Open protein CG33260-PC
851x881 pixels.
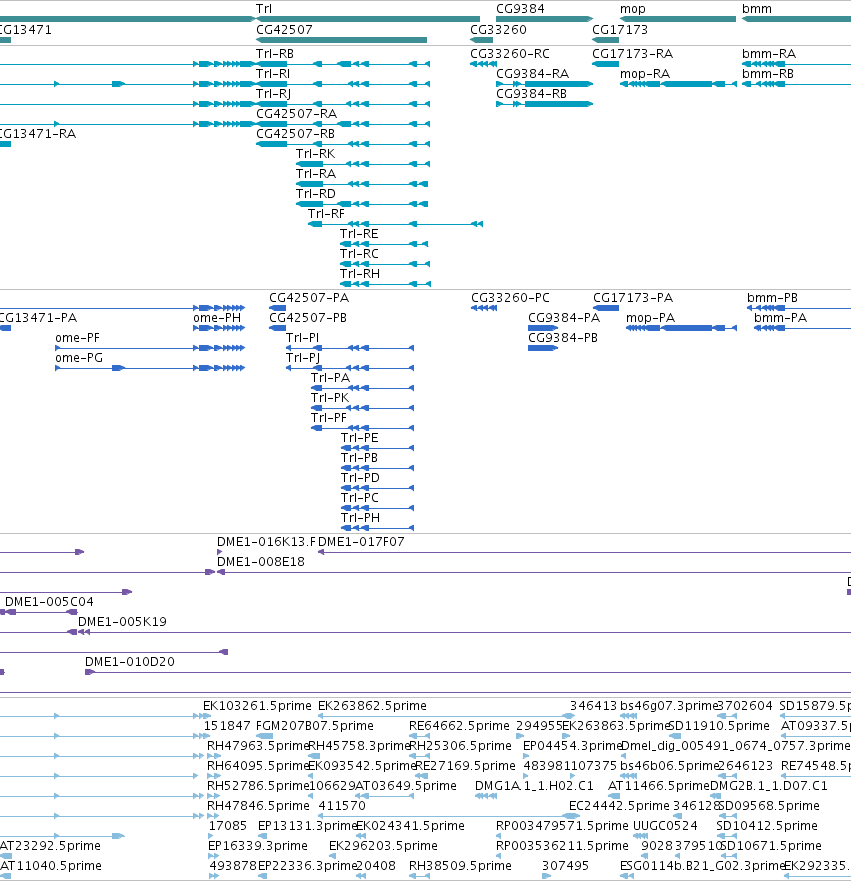pos(510,298)
